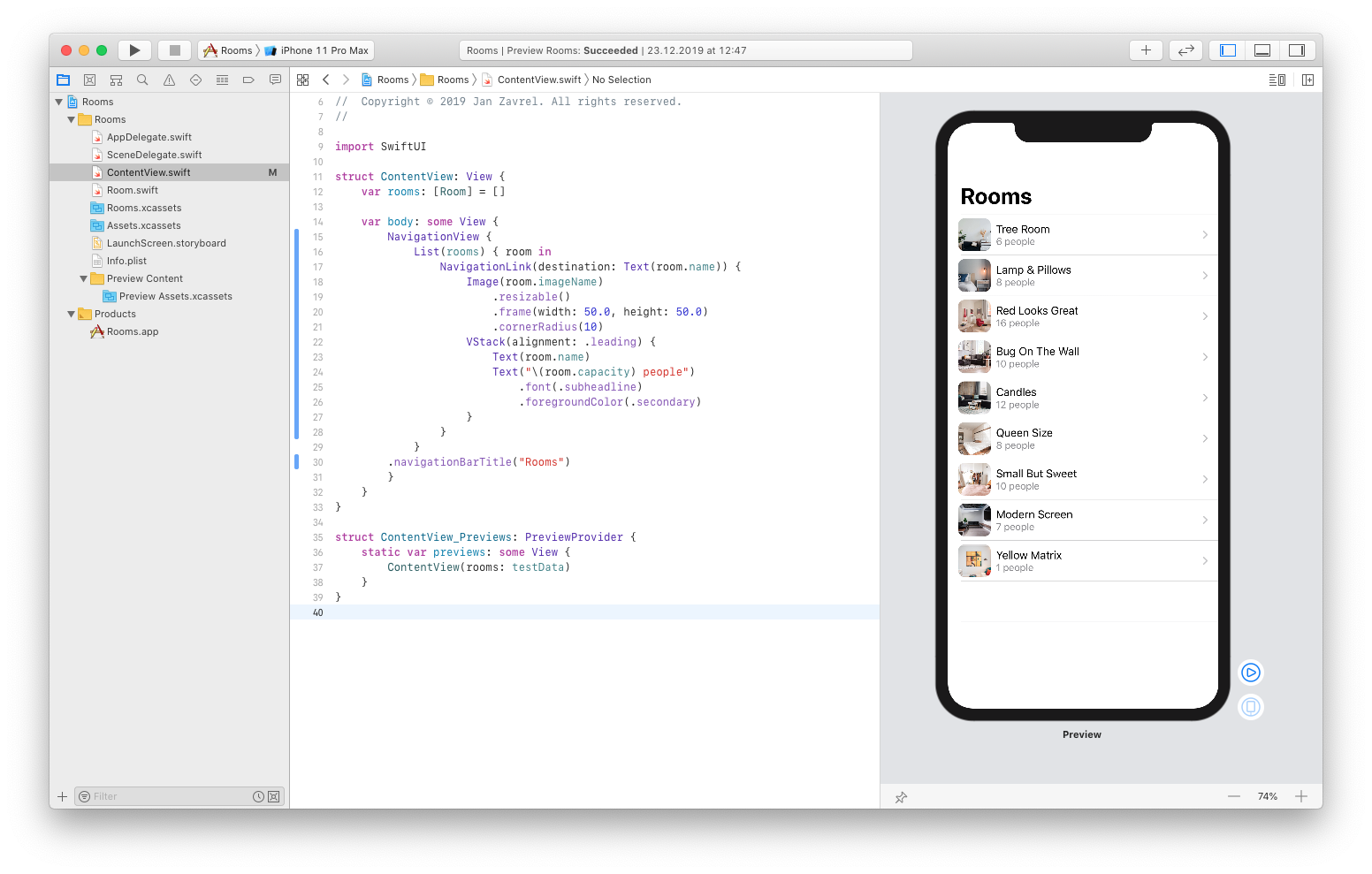Open the code review arrows toolbar icon
Screen dimensions: 1372x874
point(1185,49)
